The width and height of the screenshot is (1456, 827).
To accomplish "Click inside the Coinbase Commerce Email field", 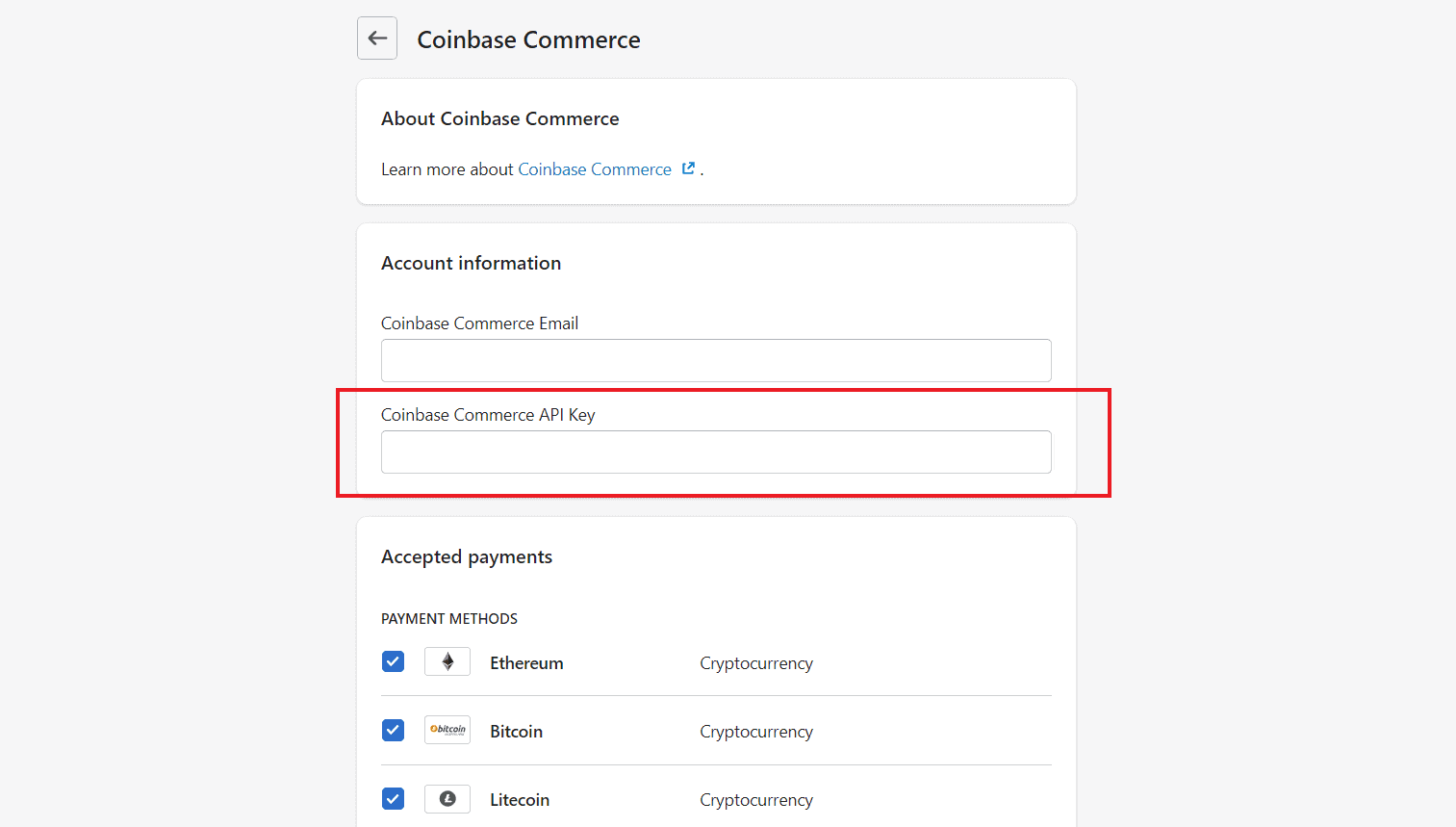I will click(716, 360).
